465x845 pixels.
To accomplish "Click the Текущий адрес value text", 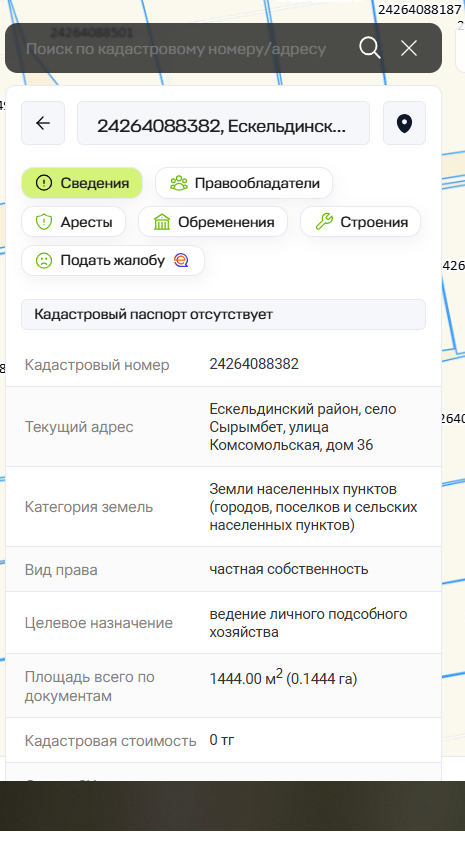I will [303, 427].
